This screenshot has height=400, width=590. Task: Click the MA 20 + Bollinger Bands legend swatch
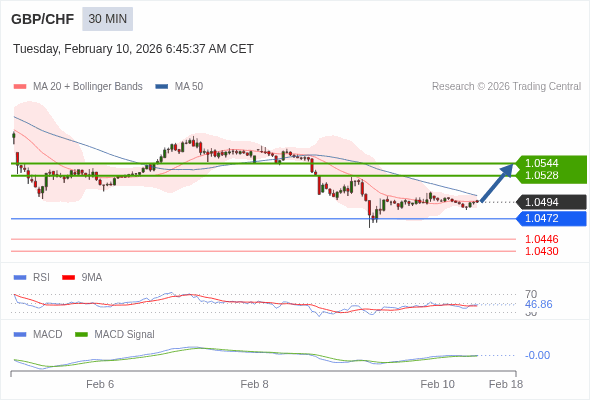[x=20, y=87]
